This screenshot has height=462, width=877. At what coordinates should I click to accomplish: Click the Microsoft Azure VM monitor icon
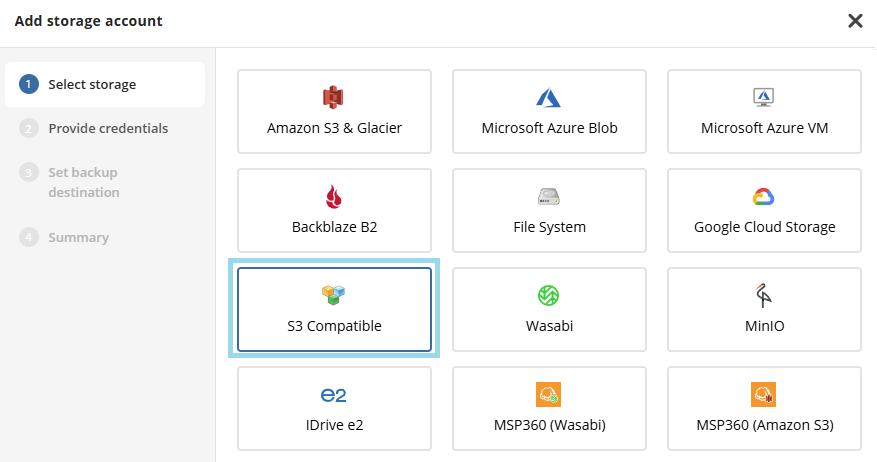pyautogui.click(x=764, y=97)
